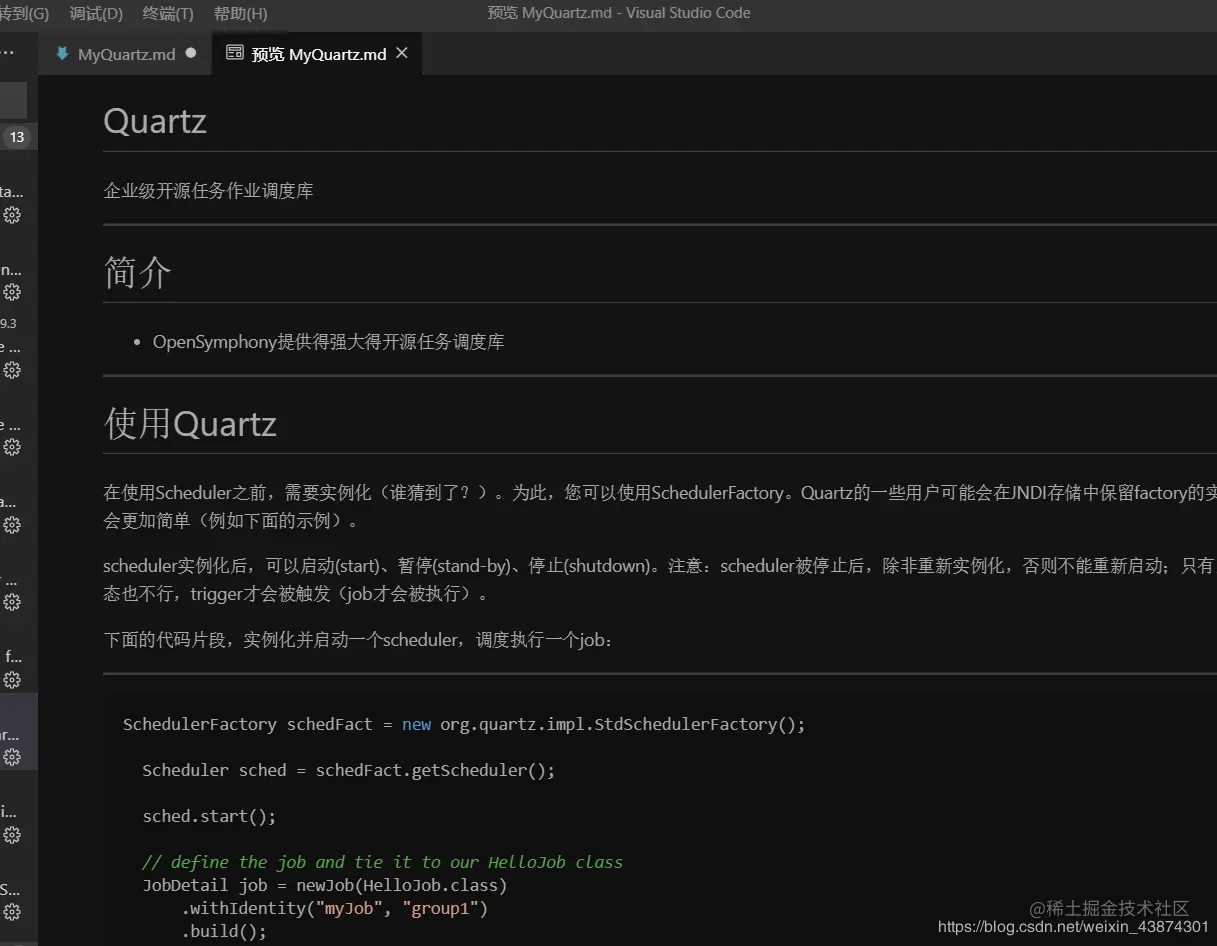The width and height of the screenshot is (1217, 946).
Task: Open the gear menu for the "f..." extension
Action: (x=12, y=680)
